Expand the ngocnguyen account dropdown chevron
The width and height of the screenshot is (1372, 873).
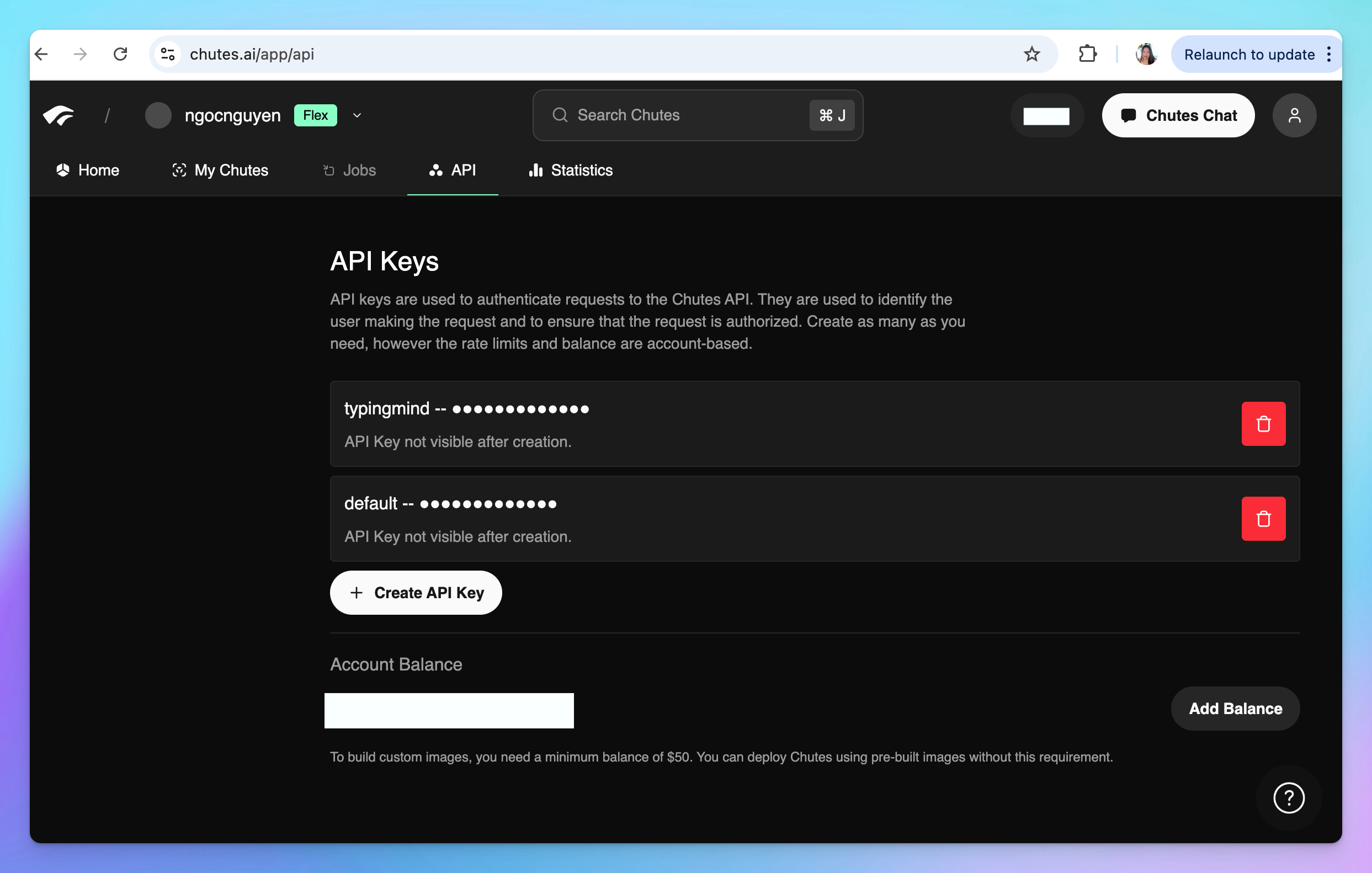pyautogui.click(x=357, y=116)
